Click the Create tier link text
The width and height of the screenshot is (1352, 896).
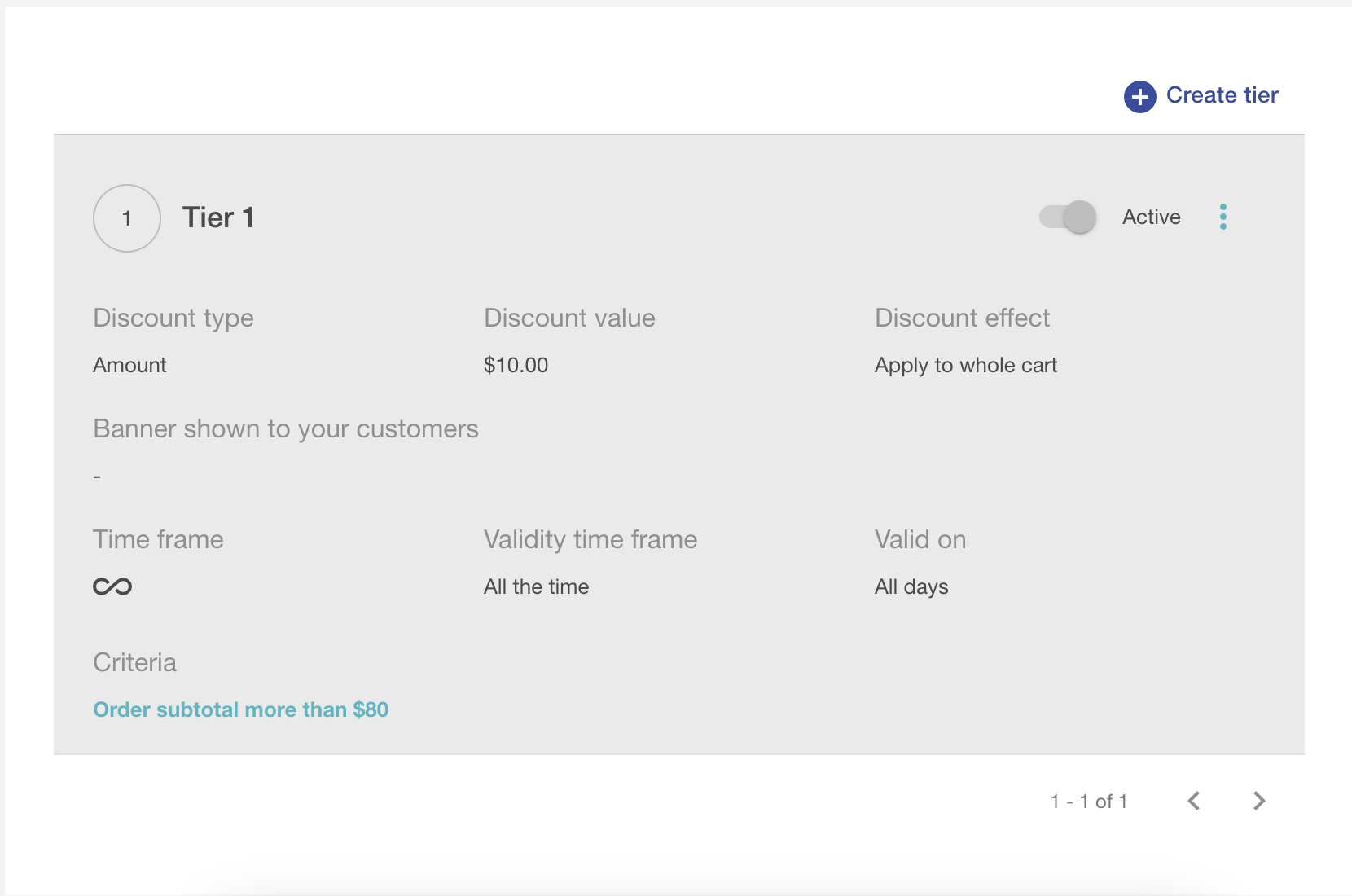[1222, 95]
